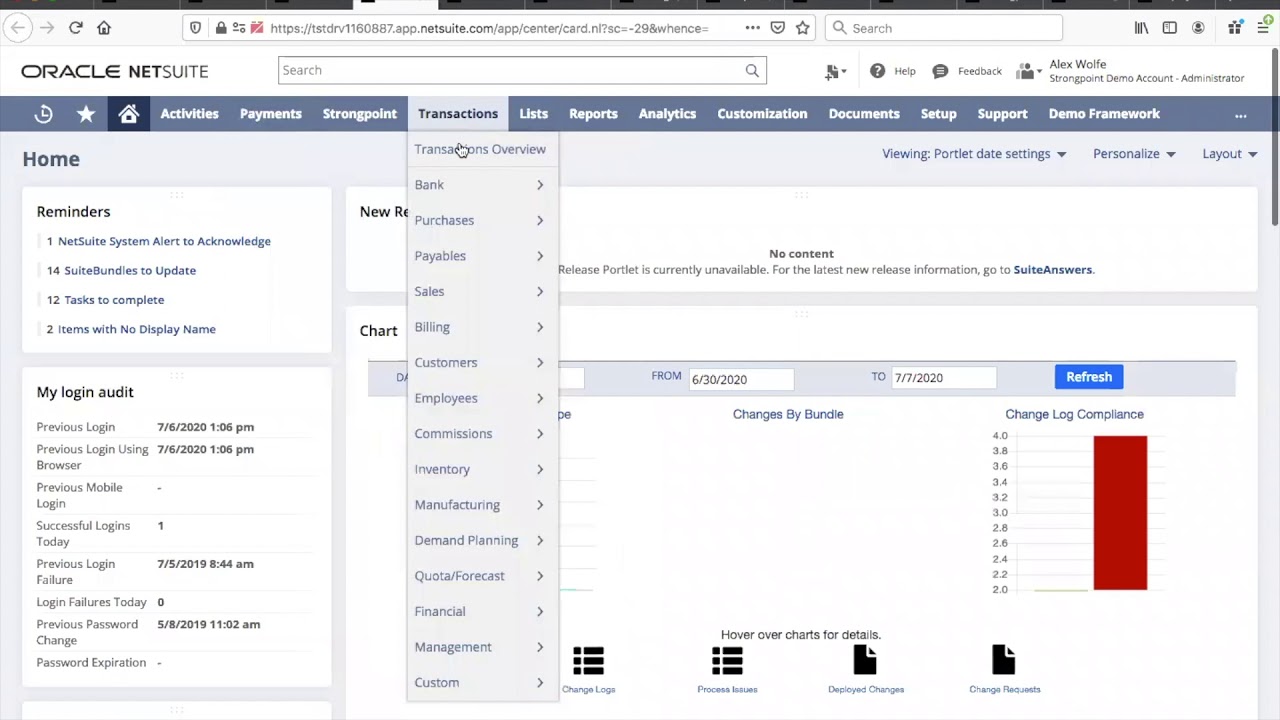Screen dimensions: 1280x720
Task: Select Transactions Overview in the menu
Action: pos(480,149)
